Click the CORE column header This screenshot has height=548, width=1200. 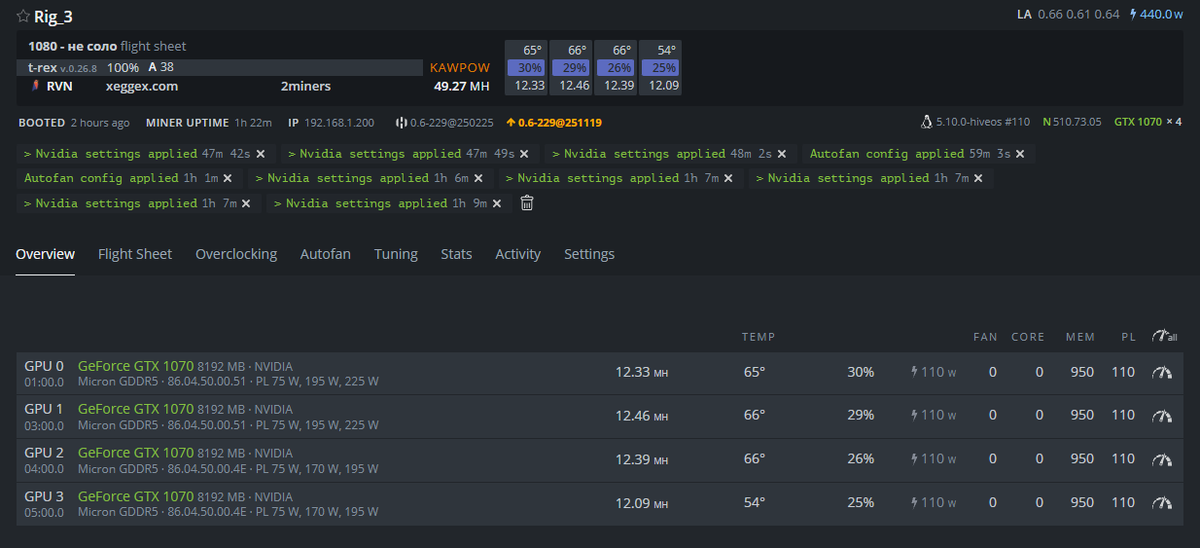point(1028,337)
